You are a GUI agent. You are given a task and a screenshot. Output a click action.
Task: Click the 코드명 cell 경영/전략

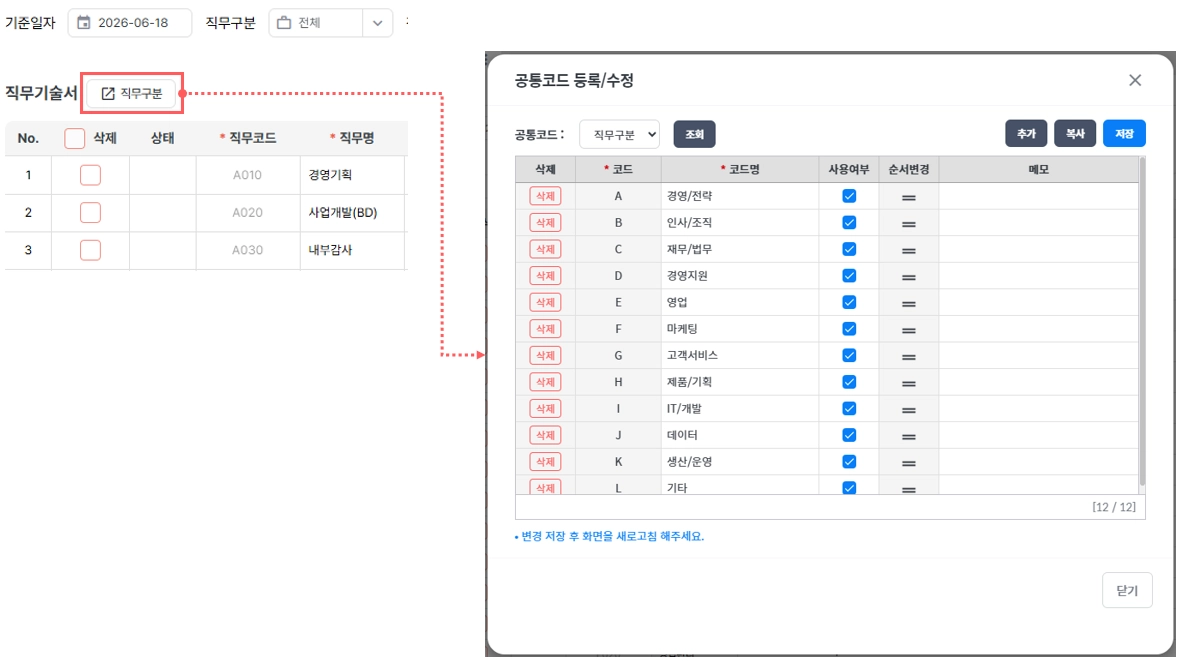pyautogui.click(x=740, y=196)
